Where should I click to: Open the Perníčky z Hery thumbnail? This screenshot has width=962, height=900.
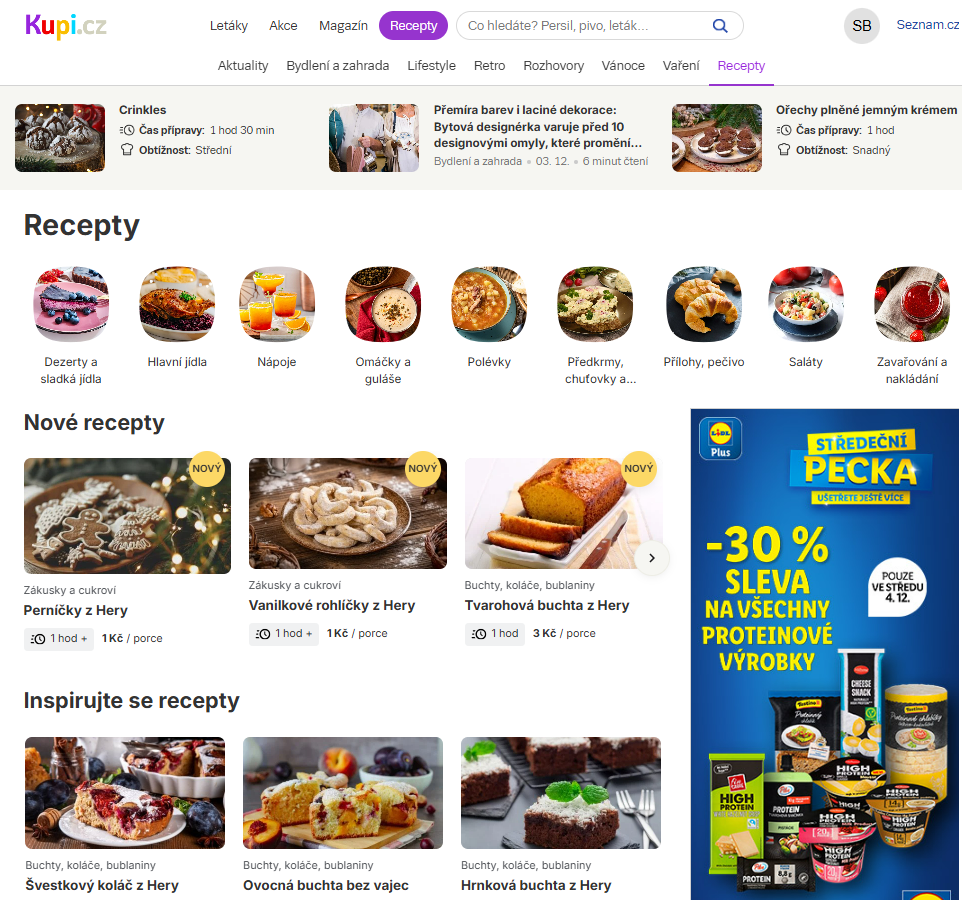127,516
